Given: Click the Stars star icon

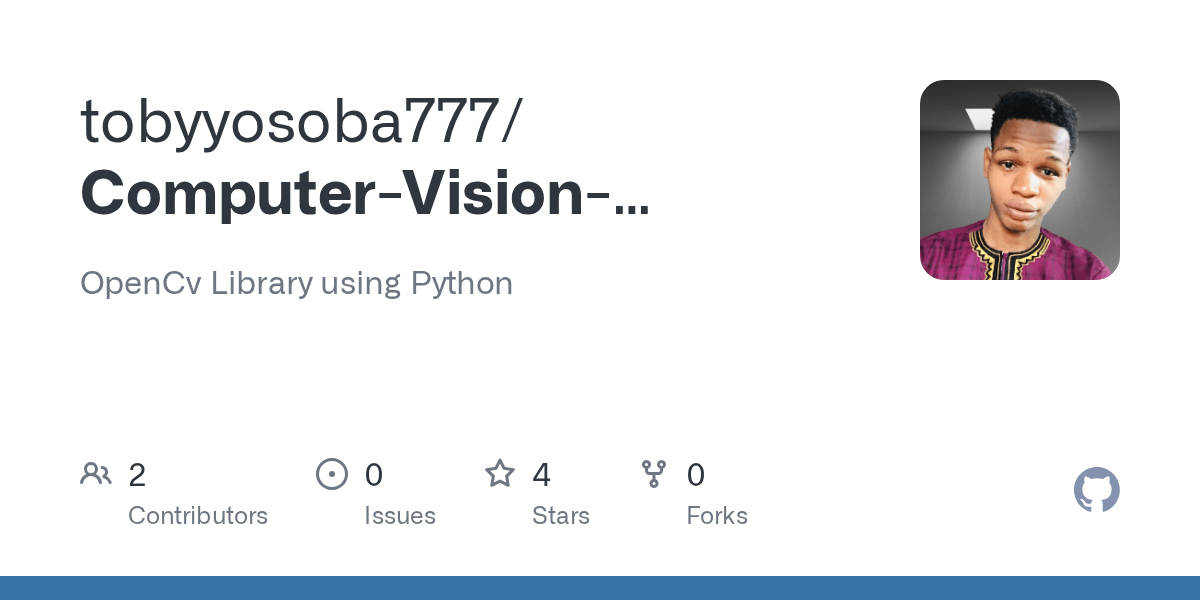Looking at the screenshot, I should click(500, 474).
